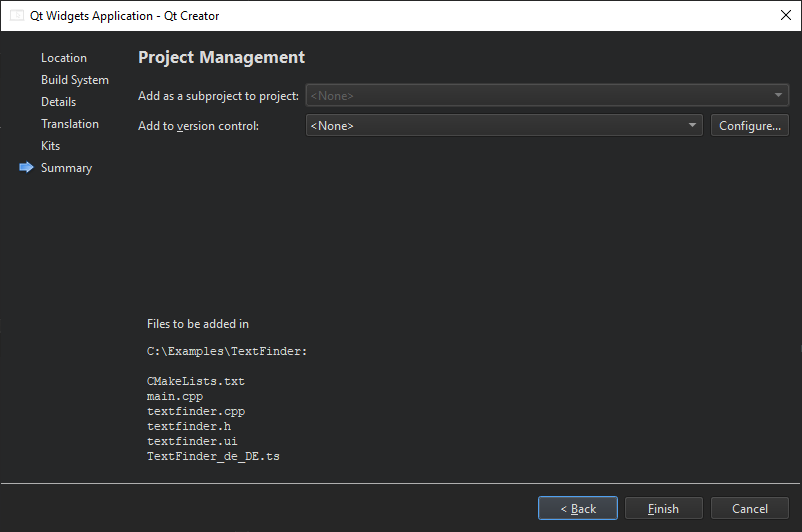The width and height of the screenshot is (802, 532).
Task: Select the Translation wizard step
Action: (70, 124)
